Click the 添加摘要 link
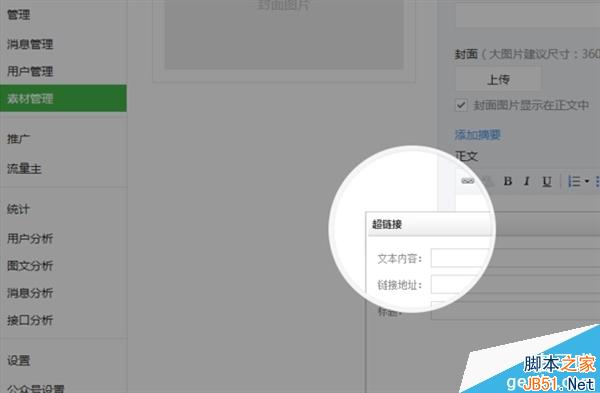The height and width of the screenshot is (393, 600). coord(477,134)
